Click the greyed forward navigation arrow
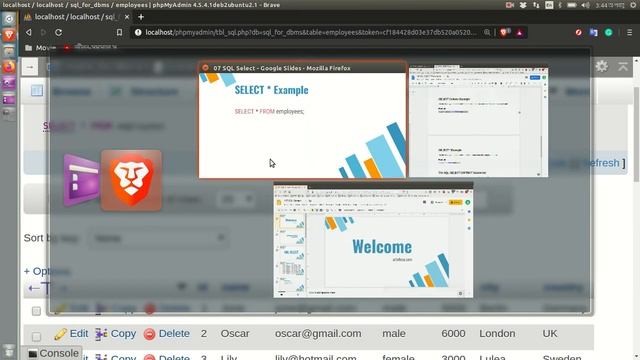Image resolution: width=640 pixels, height=360 pixels. (43, 32)
